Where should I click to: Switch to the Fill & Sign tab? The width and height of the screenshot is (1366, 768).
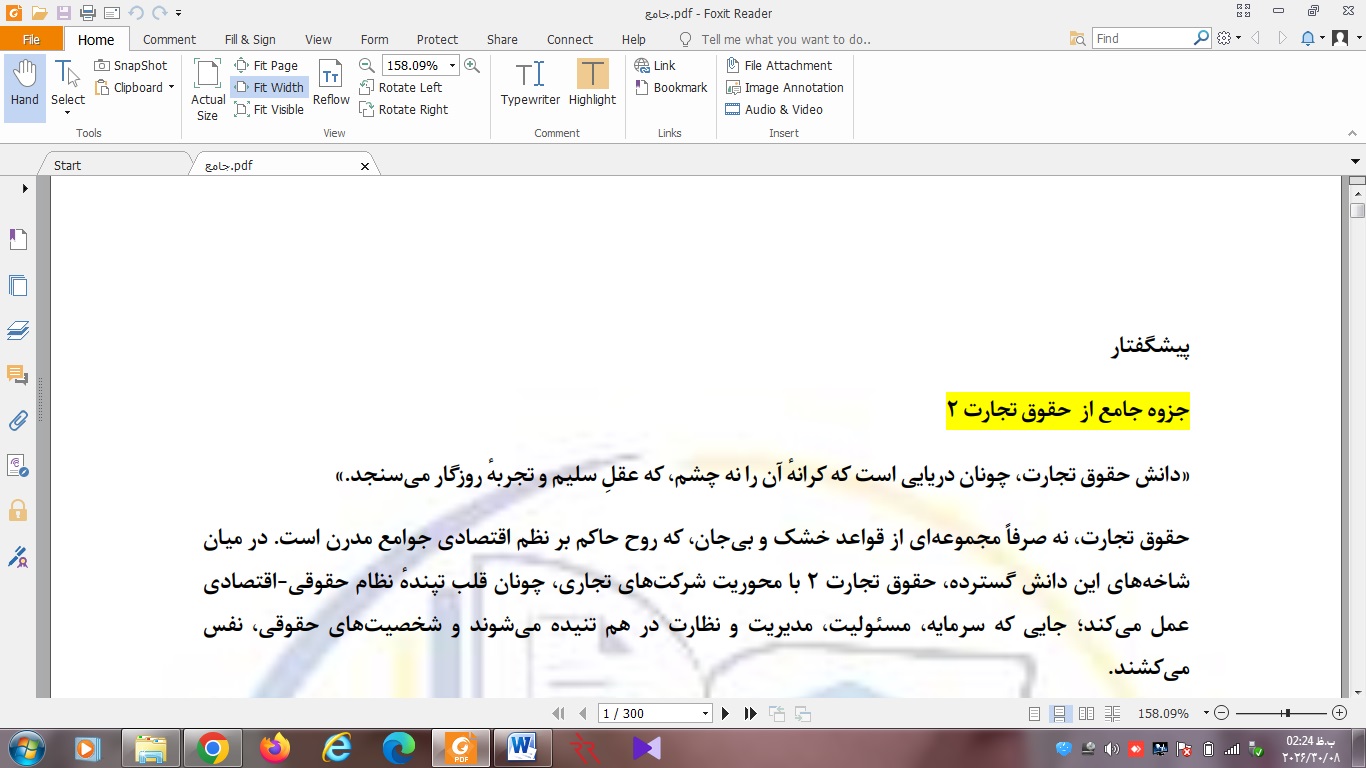click(250, 39)
